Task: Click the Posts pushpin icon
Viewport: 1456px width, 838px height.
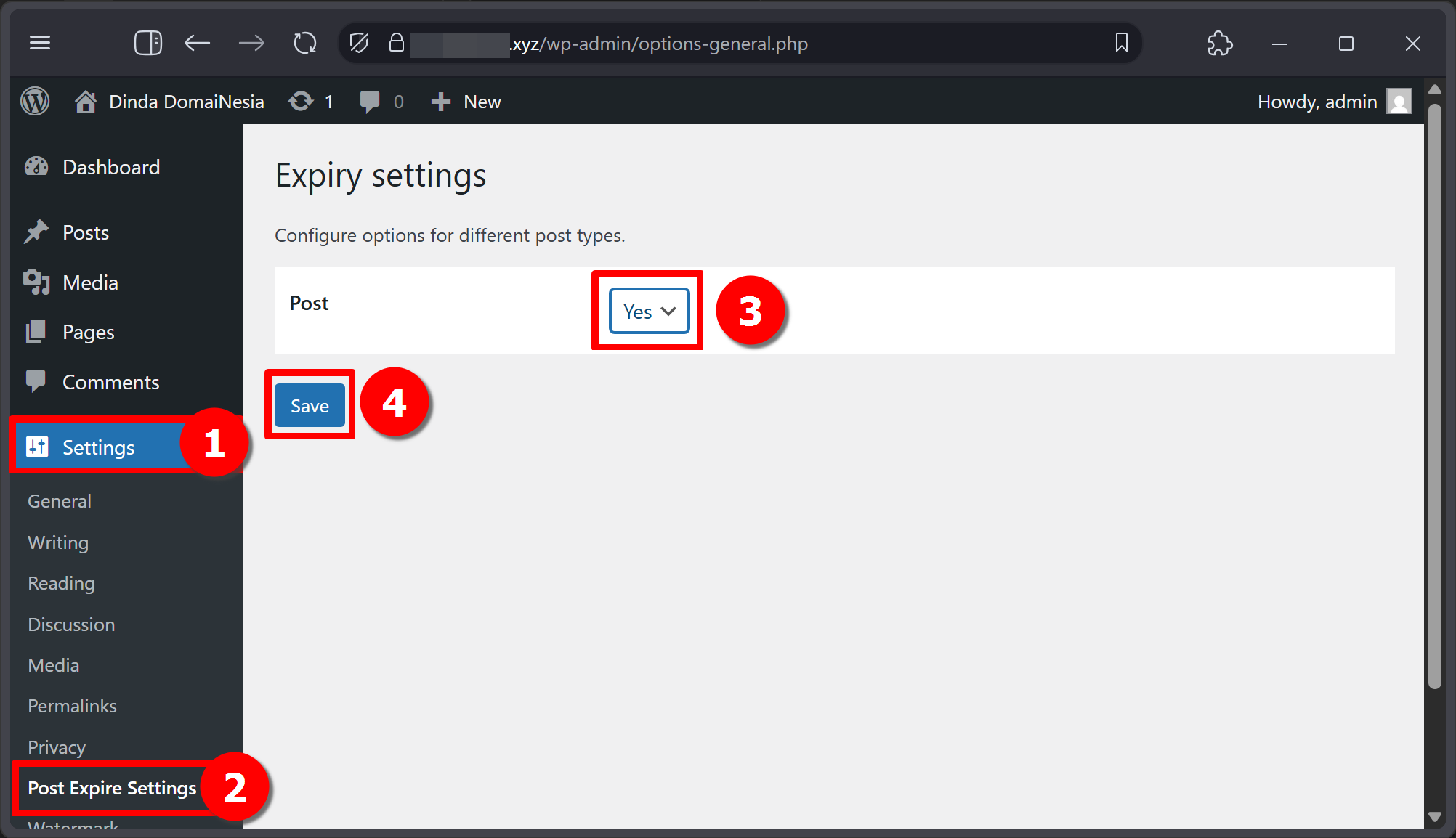Action: pos(36,232)
